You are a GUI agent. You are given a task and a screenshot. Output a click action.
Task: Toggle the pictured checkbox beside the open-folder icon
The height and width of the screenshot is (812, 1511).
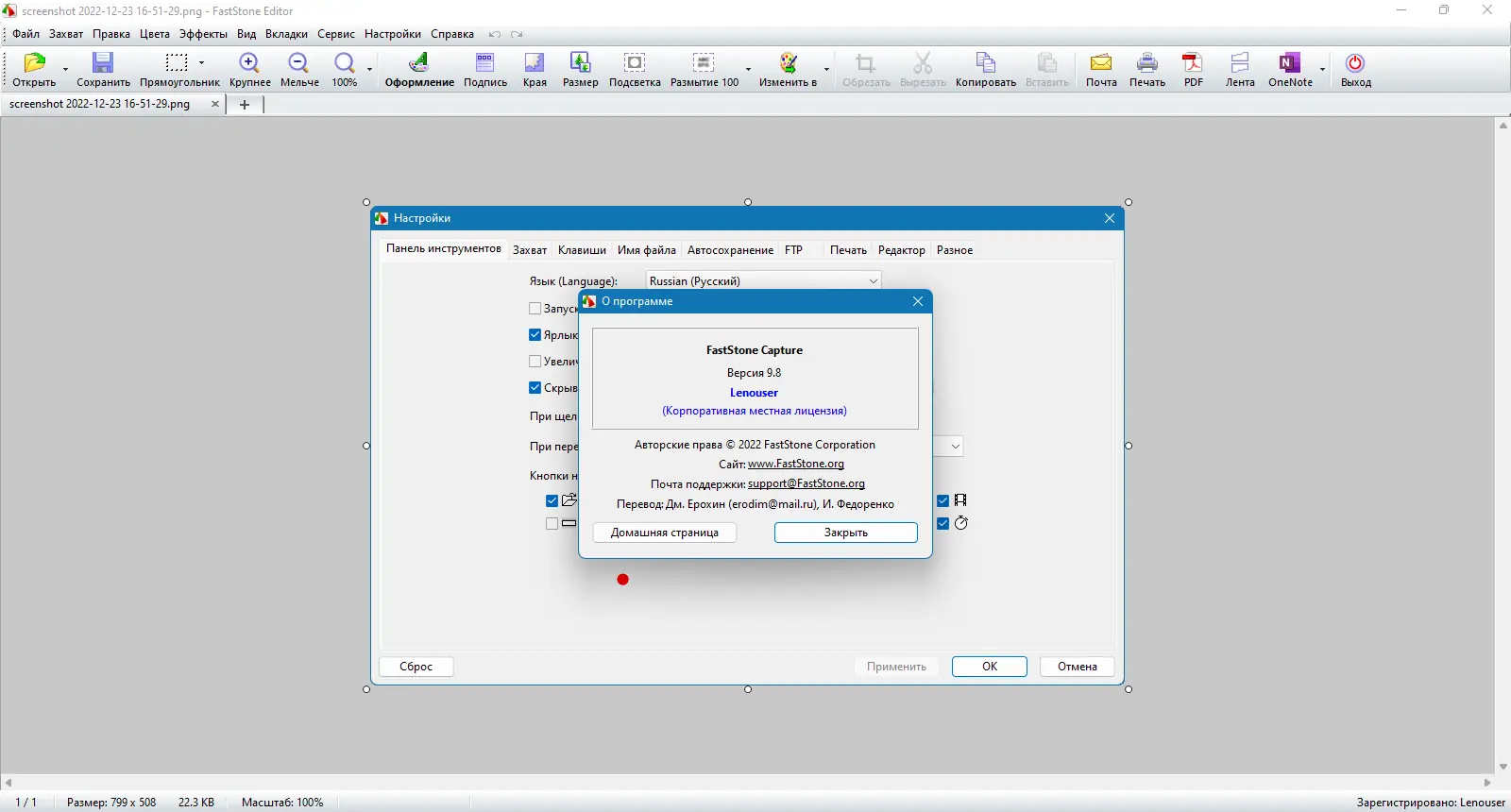[x=552, y=501]
